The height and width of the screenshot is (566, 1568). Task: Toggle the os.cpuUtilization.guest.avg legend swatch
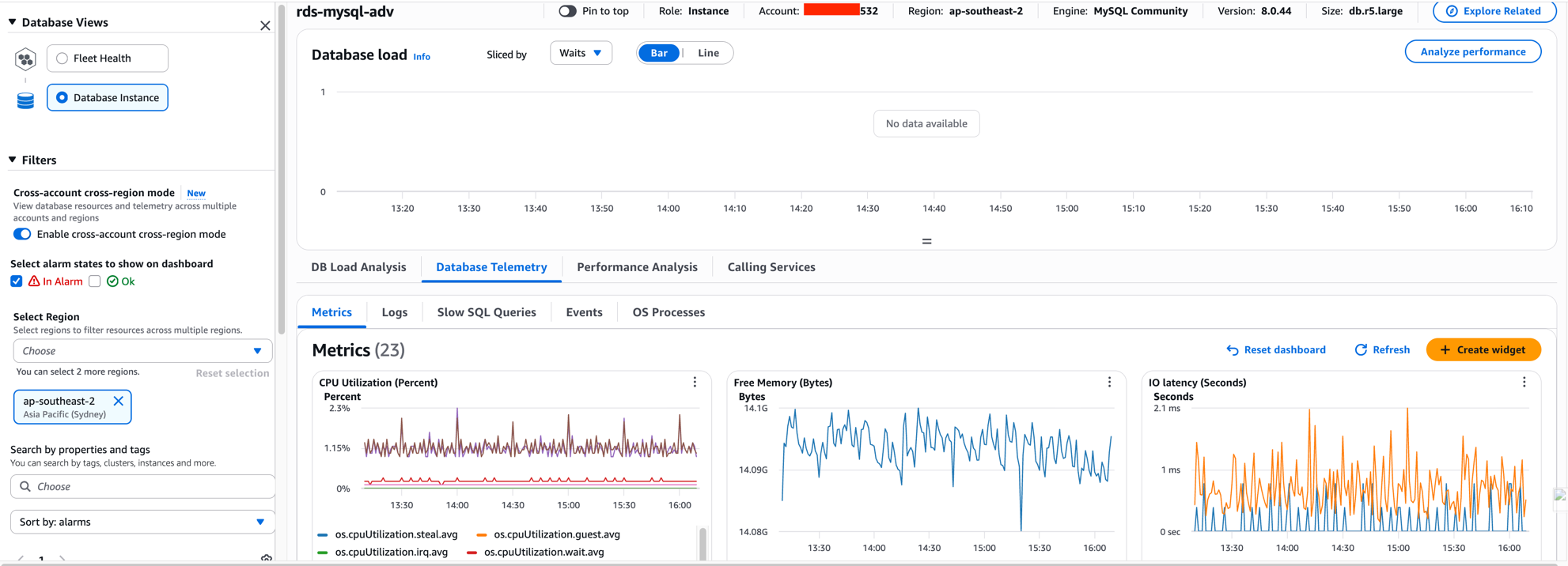point(482,535)
